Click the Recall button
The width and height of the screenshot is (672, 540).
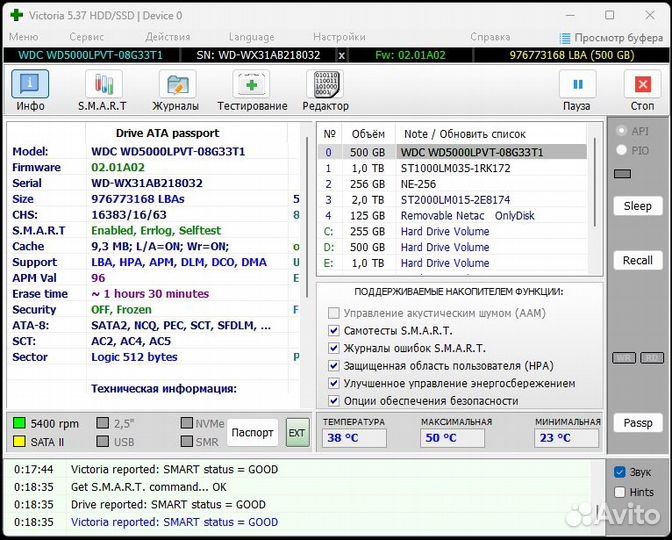(637, 260)
